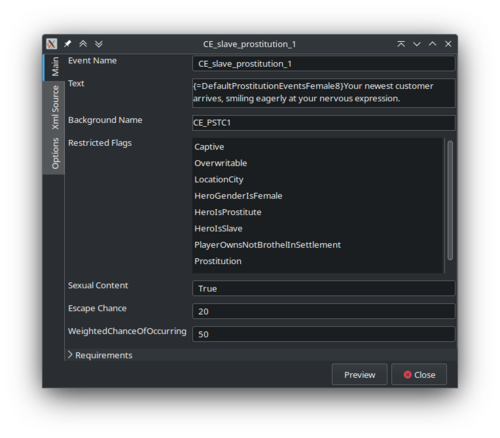Image resolution: width=500 pixels, height=438 pixels.
Task: Switch to the Xml Source tab
Action: [54, 107]
